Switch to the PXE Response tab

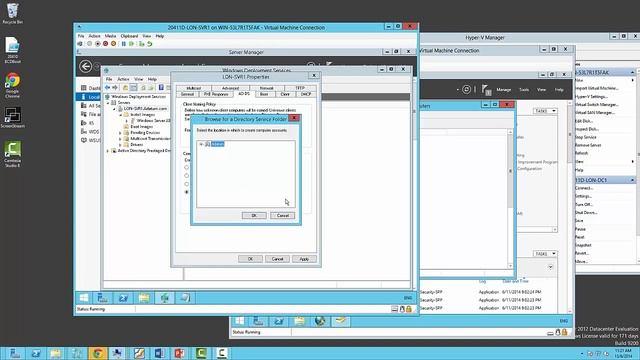tap(216, 94)
